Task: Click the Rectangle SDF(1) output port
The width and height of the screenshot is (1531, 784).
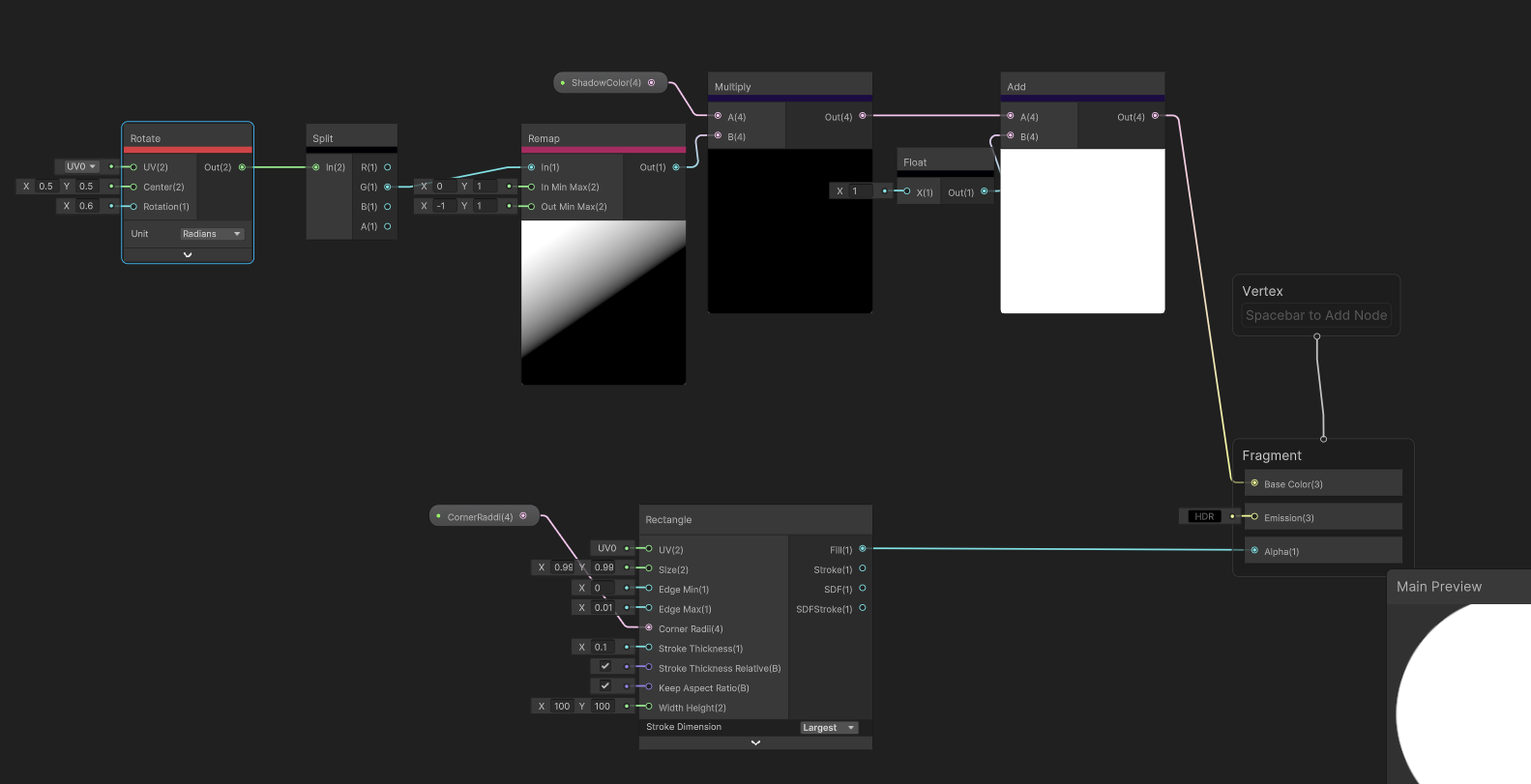Action: click(x=863, y=588)
